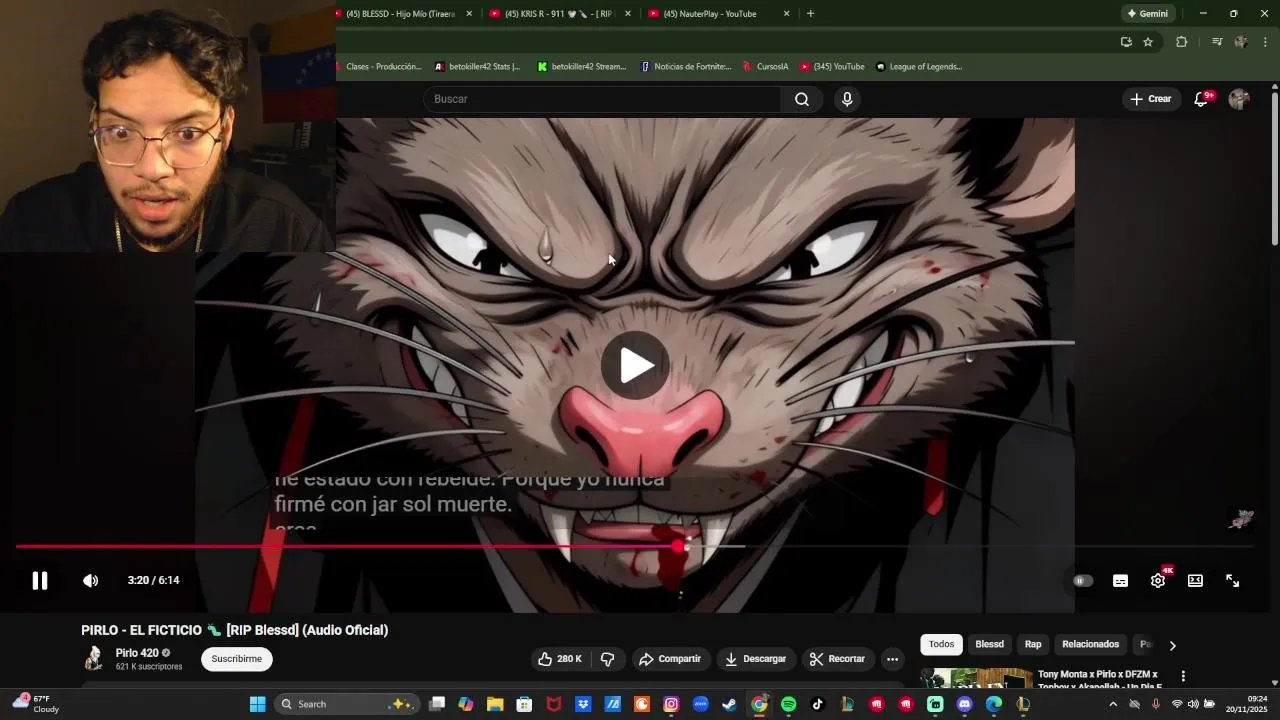Screen dimensions: 1280x720
Task: Mute the video with the speaker icon
Action: point(90,580)
